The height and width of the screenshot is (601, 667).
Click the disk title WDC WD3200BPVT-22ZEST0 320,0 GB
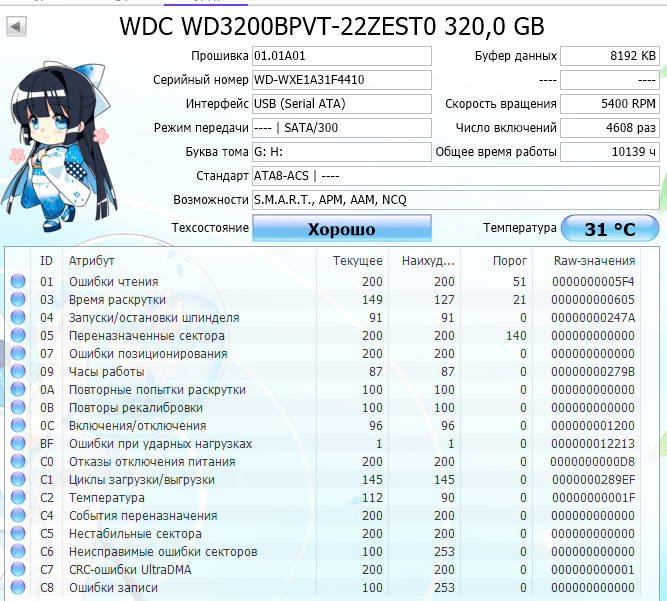click(x=332, y=26)
